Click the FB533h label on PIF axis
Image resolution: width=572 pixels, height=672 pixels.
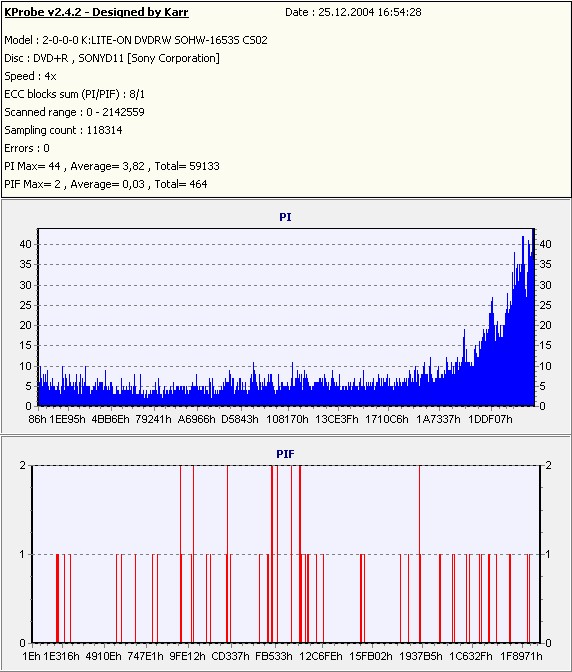(274, 656)
